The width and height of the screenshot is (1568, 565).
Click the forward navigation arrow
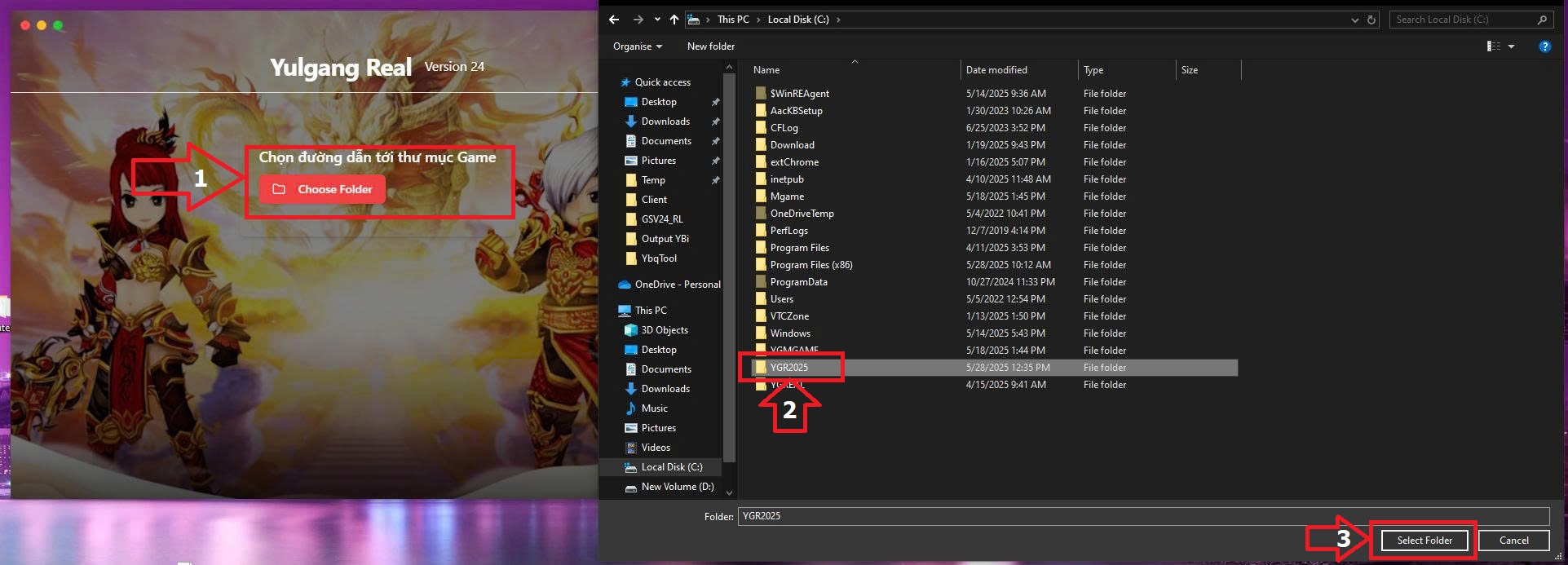point(638,20)
